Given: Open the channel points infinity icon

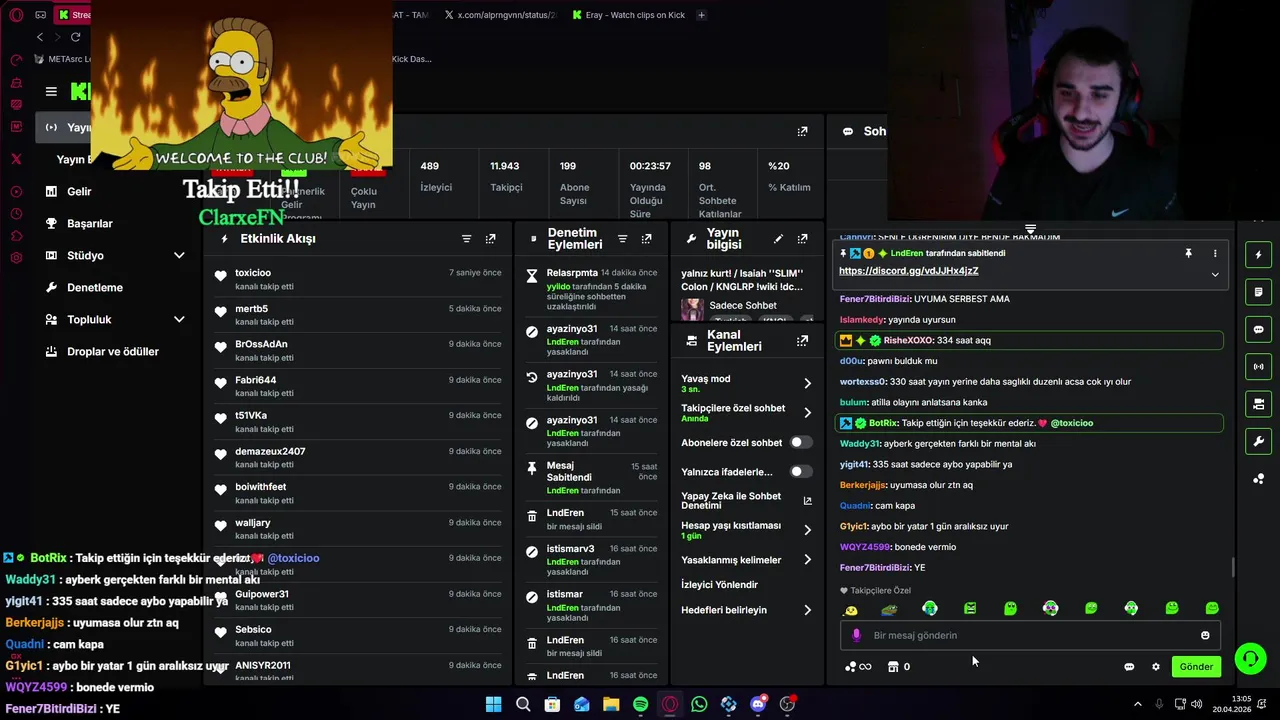Looking at the screenshot, I should click(858, 667).
